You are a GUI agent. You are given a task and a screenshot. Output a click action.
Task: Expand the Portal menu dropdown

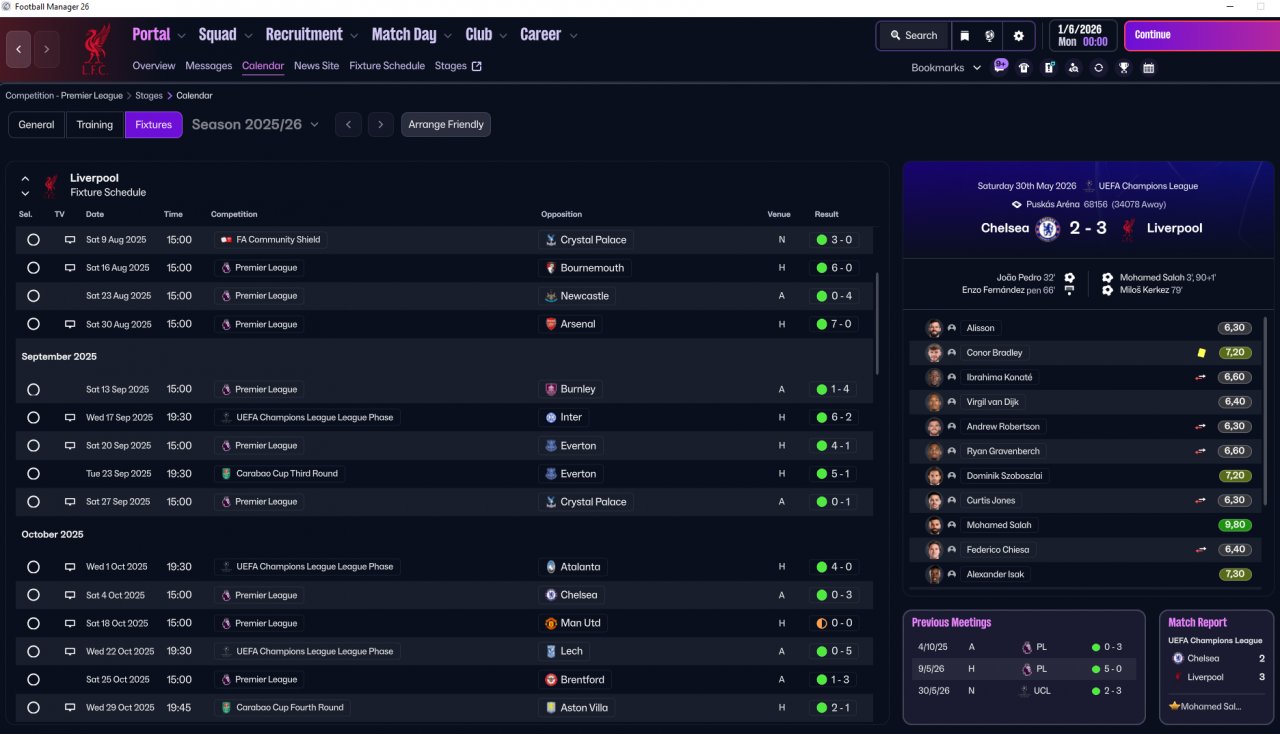point(181,36)
